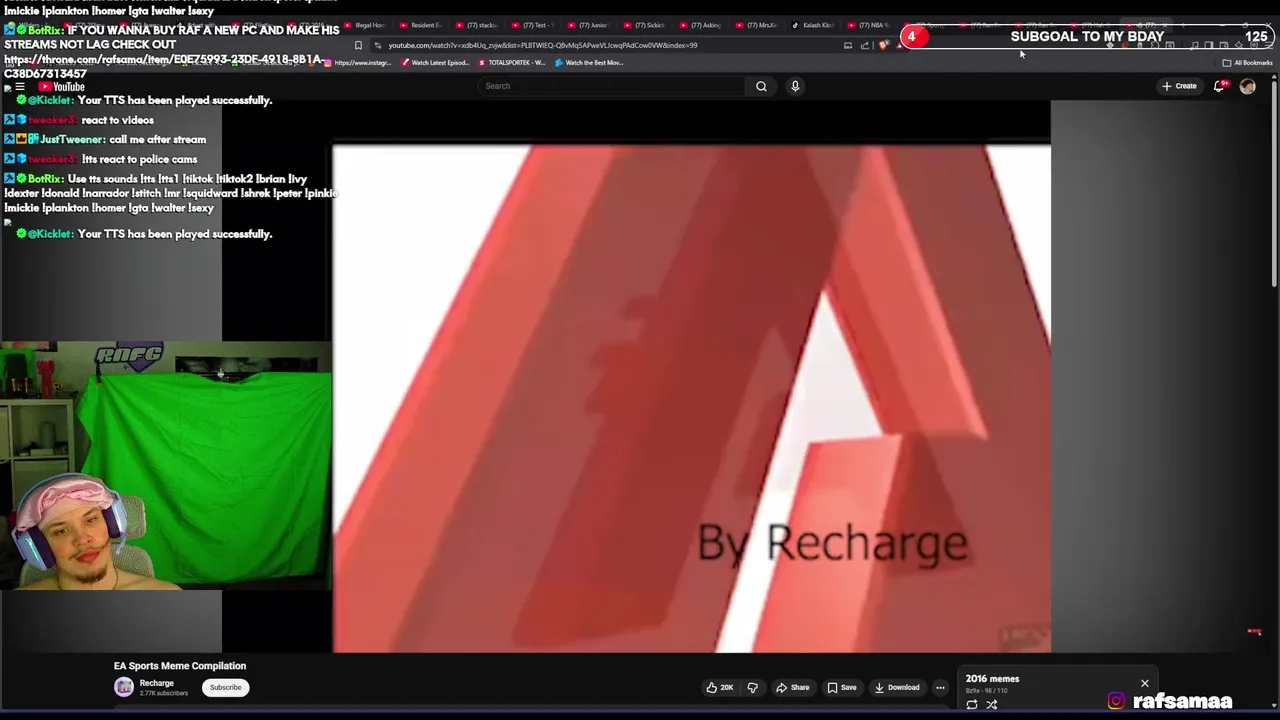Viewport: 1280px width, 720px height.
Task: Switch to the Kalash Kitch... TikTok tab
Action: (813, 25)
